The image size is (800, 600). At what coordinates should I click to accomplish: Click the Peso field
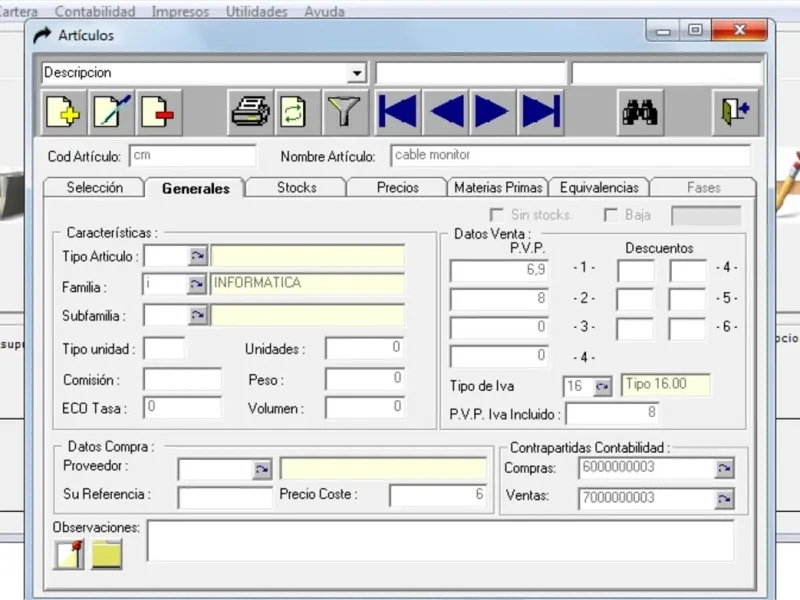pyautogui.click(x=365, y=379)
